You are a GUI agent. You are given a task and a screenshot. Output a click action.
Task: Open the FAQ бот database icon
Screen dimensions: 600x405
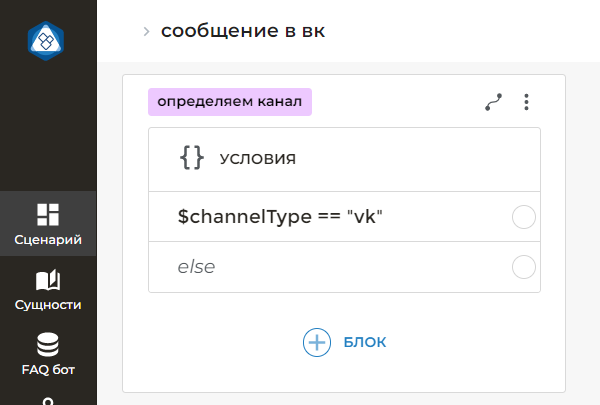[48, 345]
